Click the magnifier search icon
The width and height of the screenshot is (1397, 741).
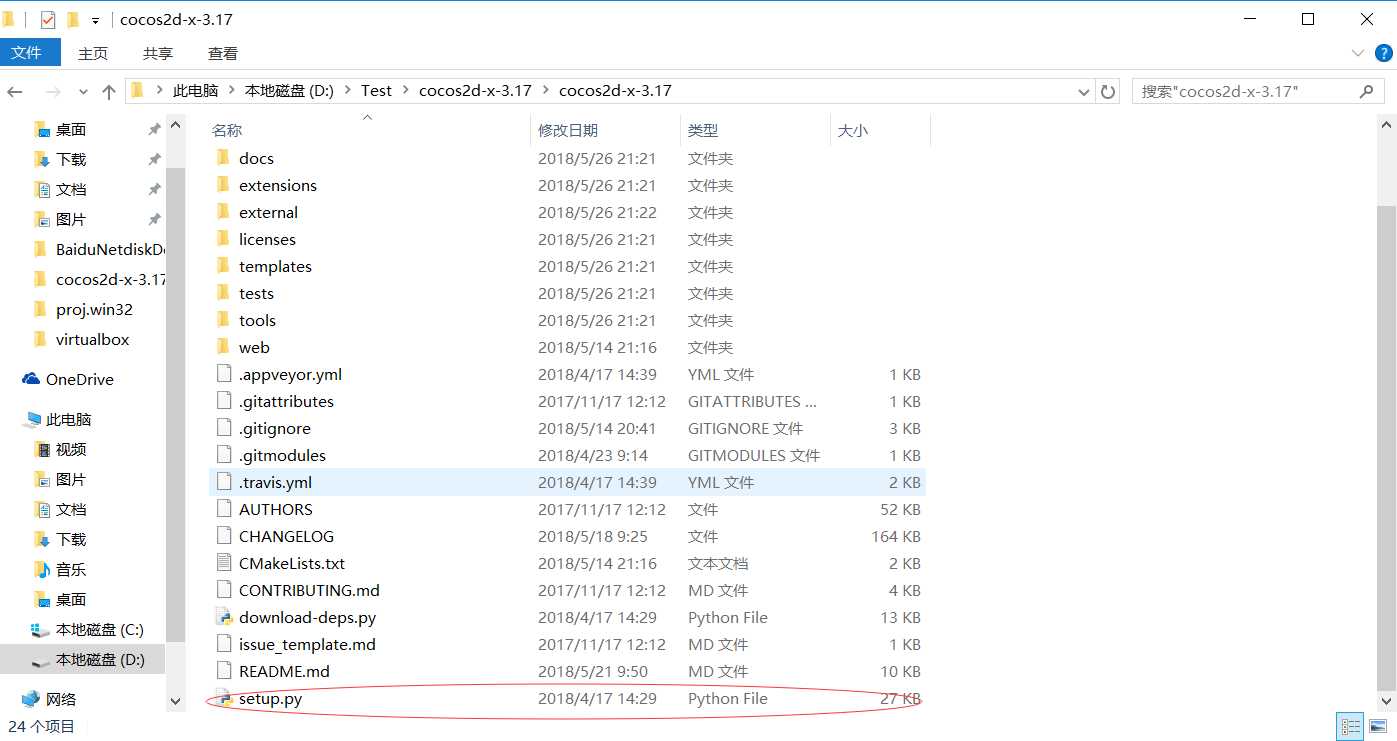point(1367,91)
